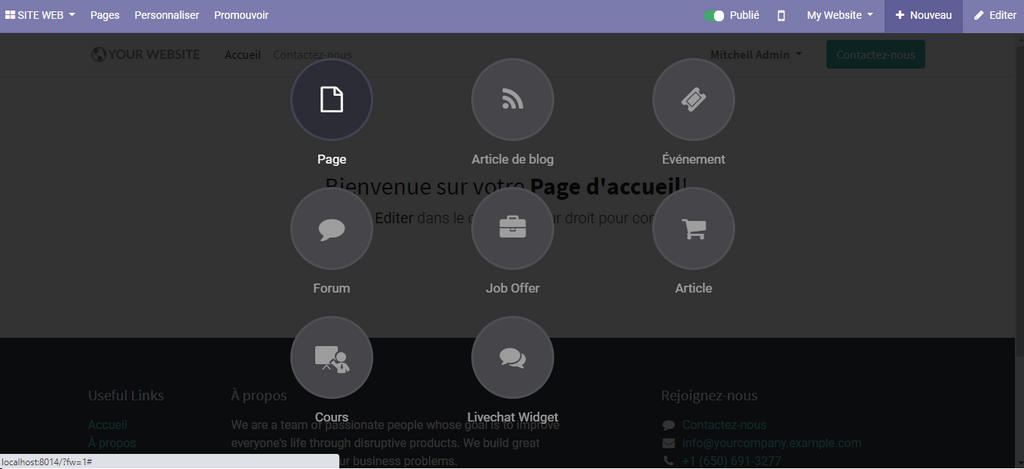This screenshot has height=469, width=1024.
Task: Open the Pages menu
Action: (x=105, y=16)
